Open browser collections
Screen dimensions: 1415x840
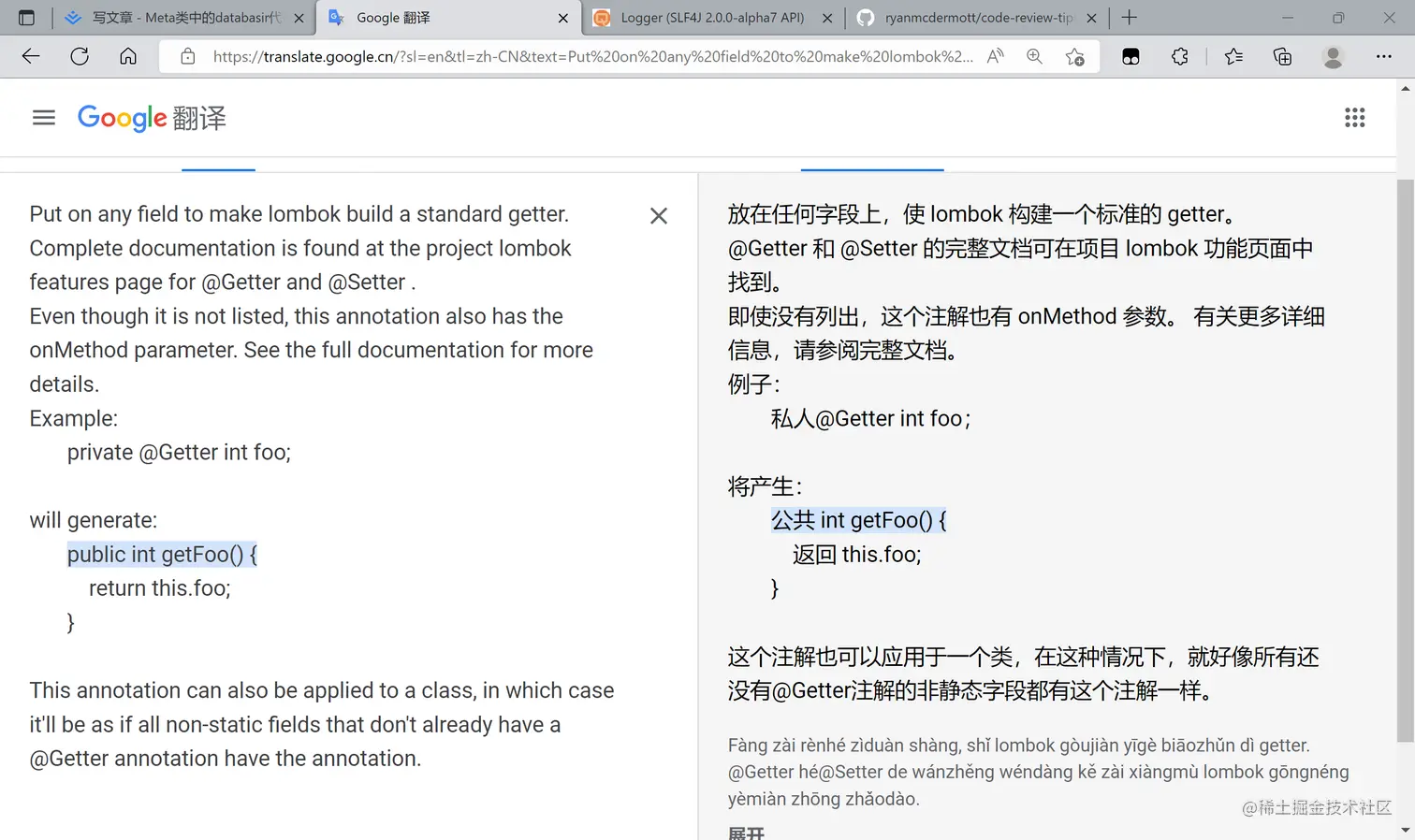1283,56
